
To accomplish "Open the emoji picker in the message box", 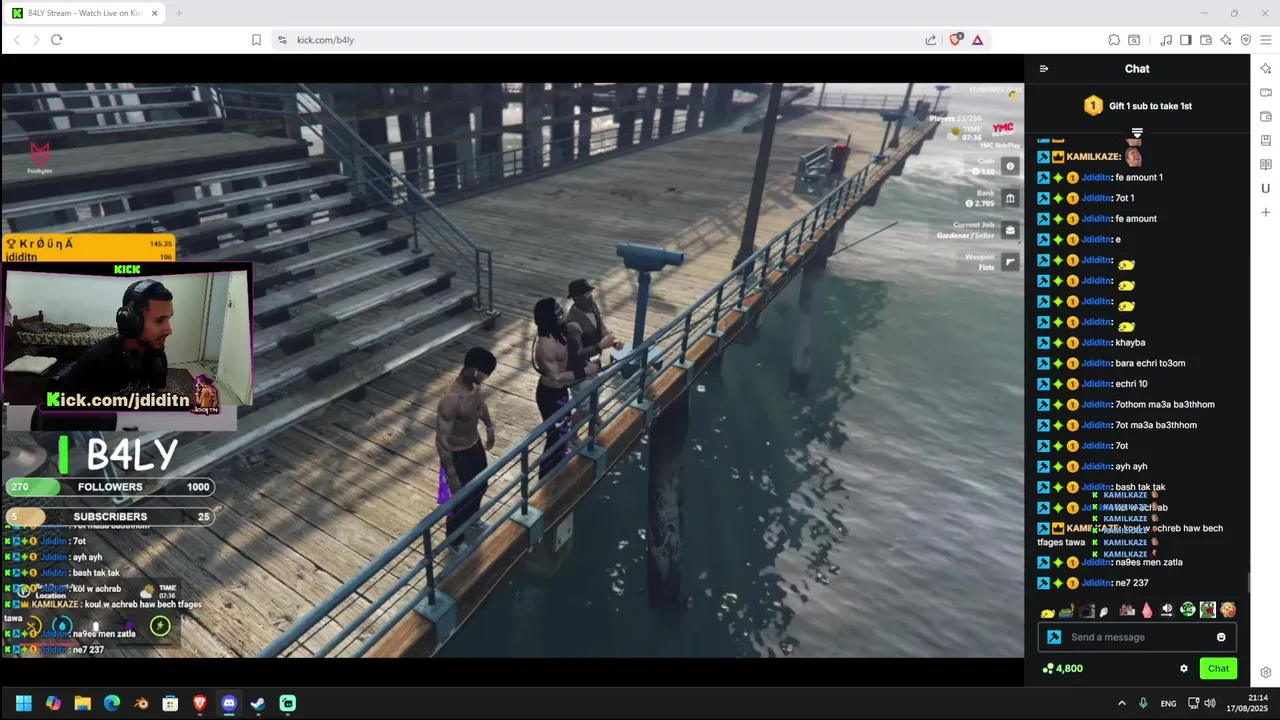I will 1221,637.
